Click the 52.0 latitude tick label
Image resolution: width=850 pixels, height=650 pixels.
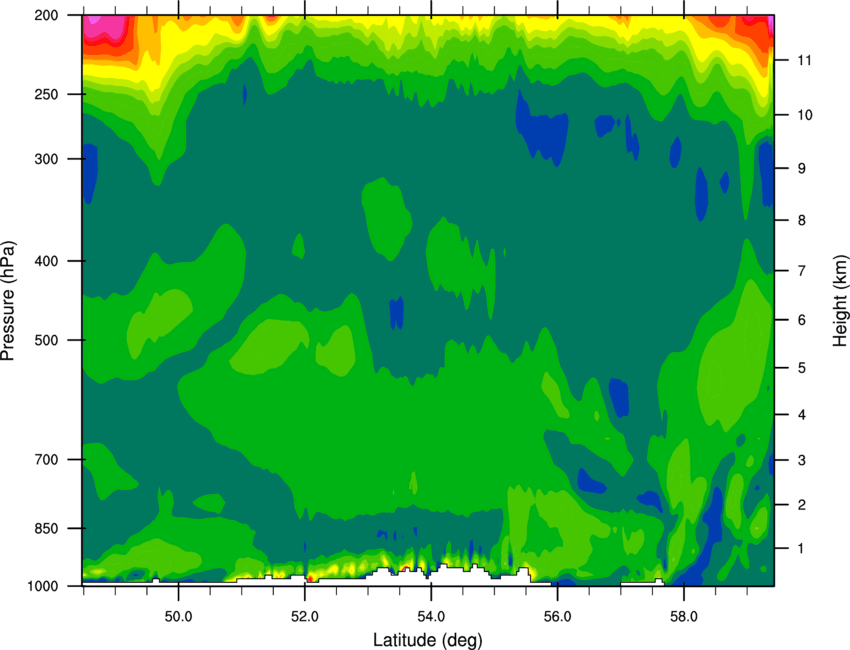click(305, 617)
